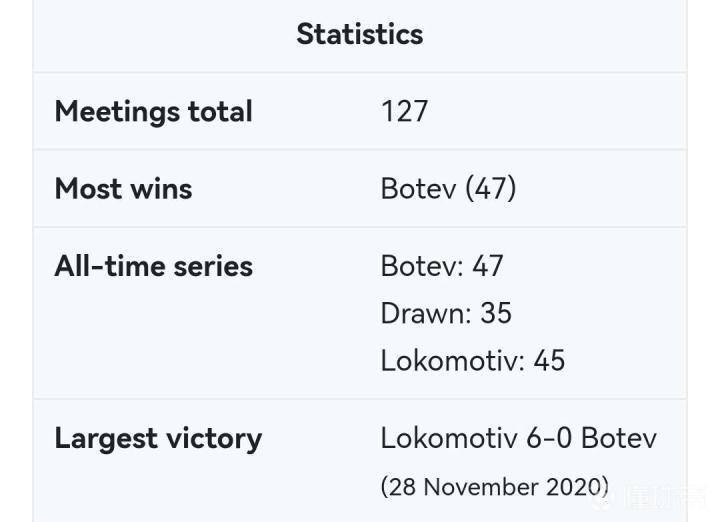Select the Meetings total label

coord(153,111)
